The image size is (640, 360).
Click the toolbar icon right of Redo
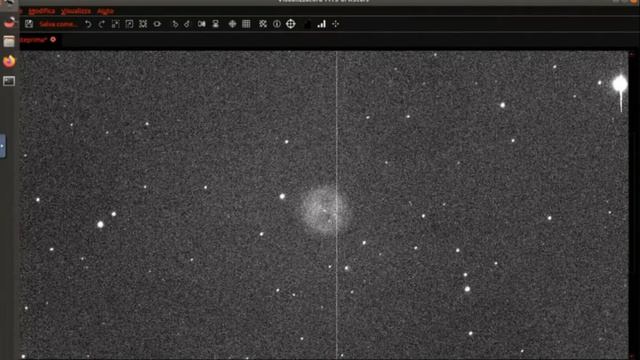[116, 24]
